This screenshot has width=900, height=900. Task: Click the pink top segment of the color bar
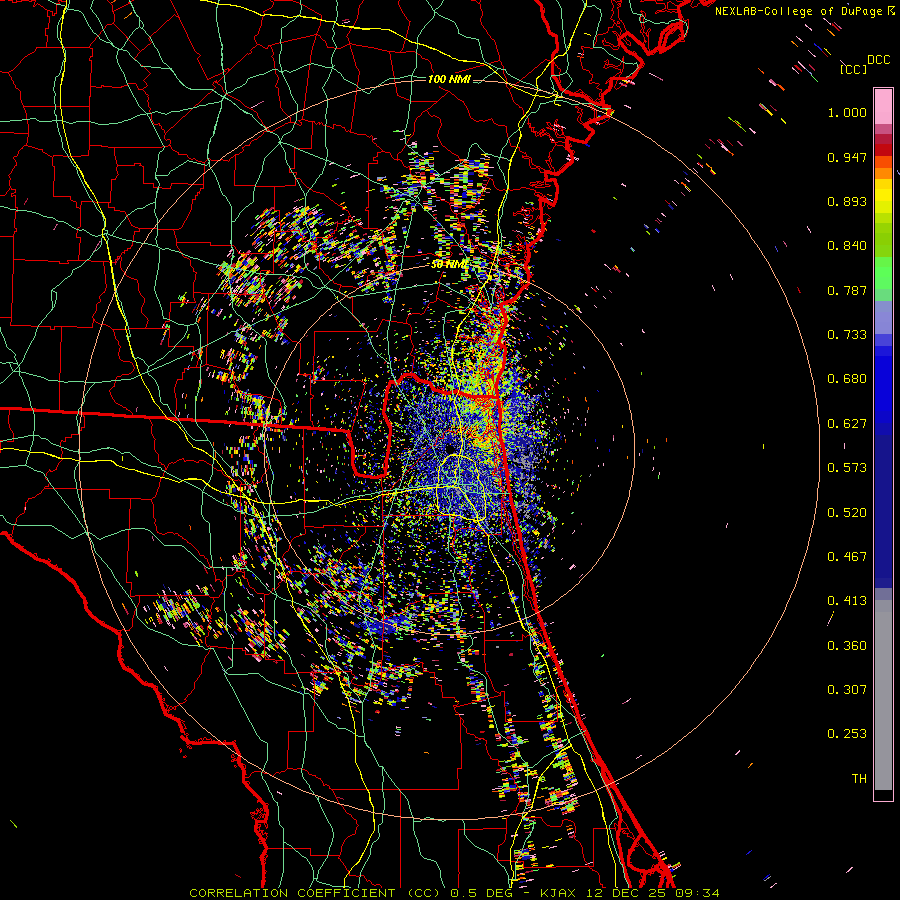[x=883, y=106]
